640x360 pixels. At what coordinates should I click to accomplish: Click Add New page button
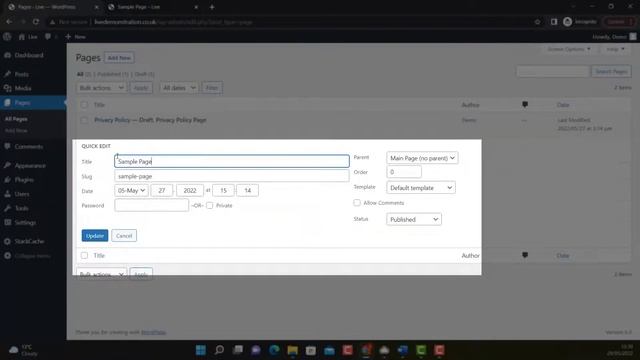pos(119,58)
